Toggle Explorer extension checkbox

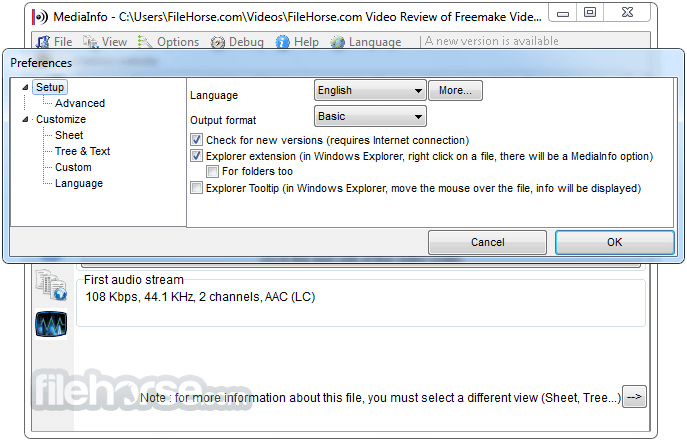pos(196,156)
